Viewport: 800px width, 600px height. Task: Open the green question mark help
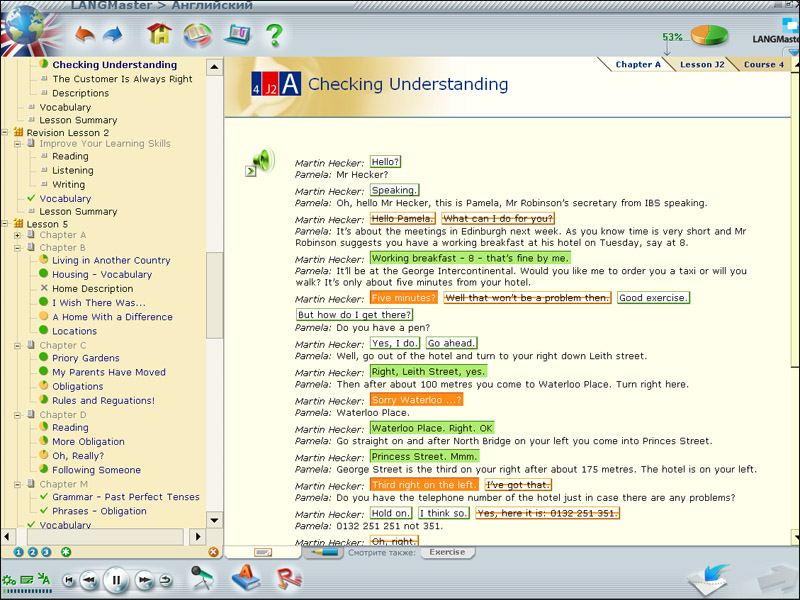point(274,35)
